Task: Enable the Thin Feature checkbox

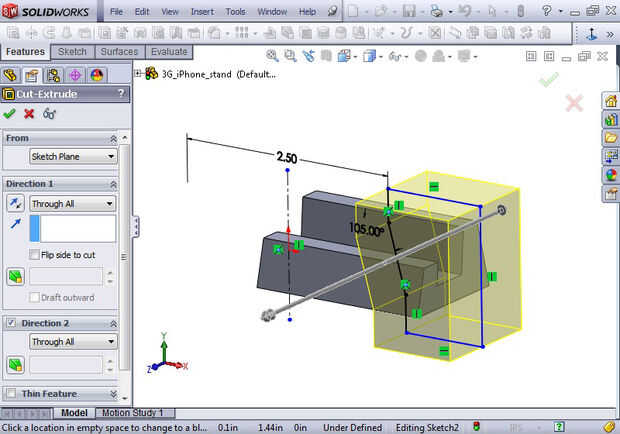Action: click(x=11, y=393)
